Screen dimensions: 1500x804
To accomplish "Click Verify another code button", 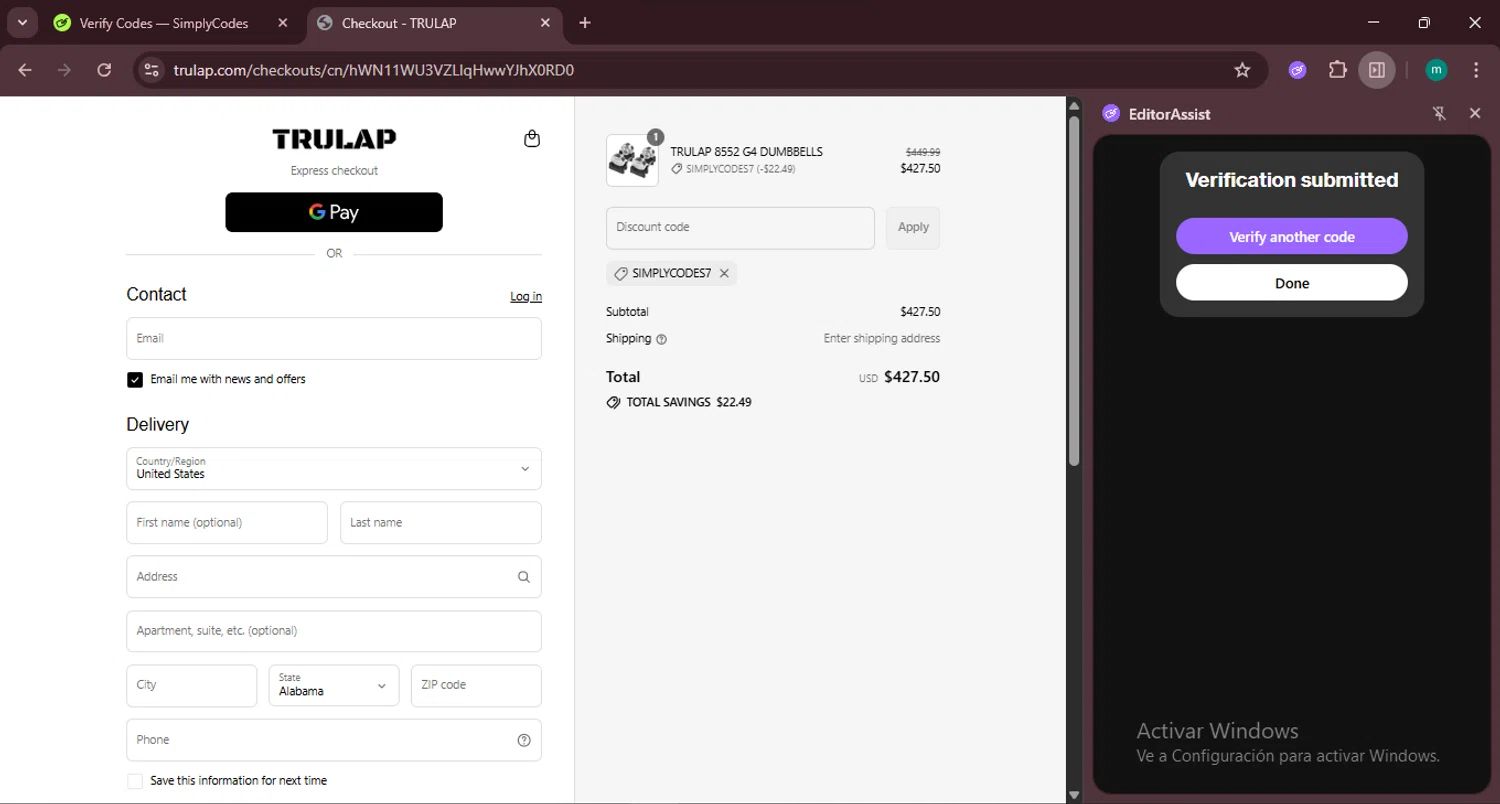I will tap(1292, 237).
